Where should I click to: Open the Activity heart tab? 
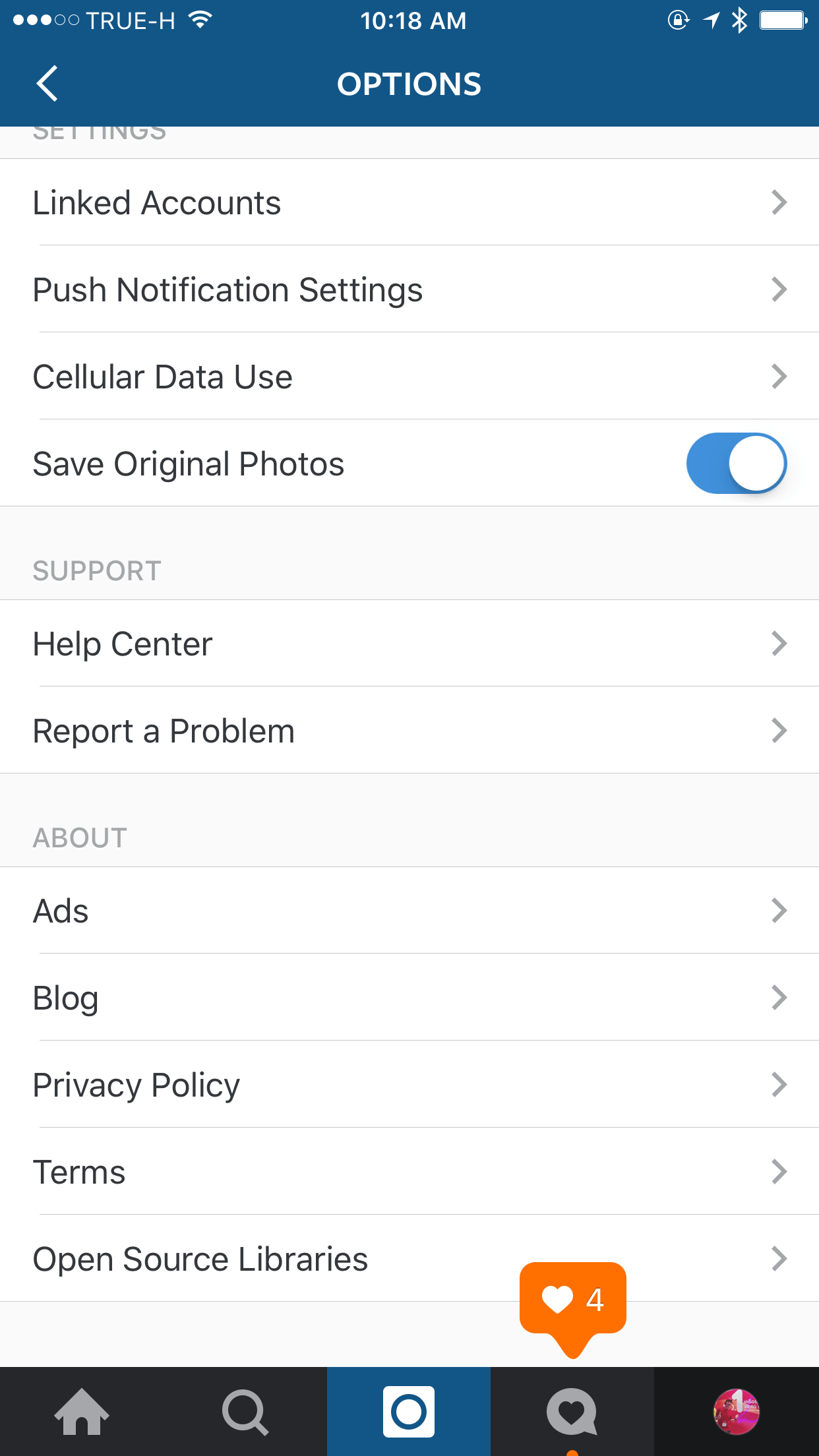click(x=572, y=1412)
